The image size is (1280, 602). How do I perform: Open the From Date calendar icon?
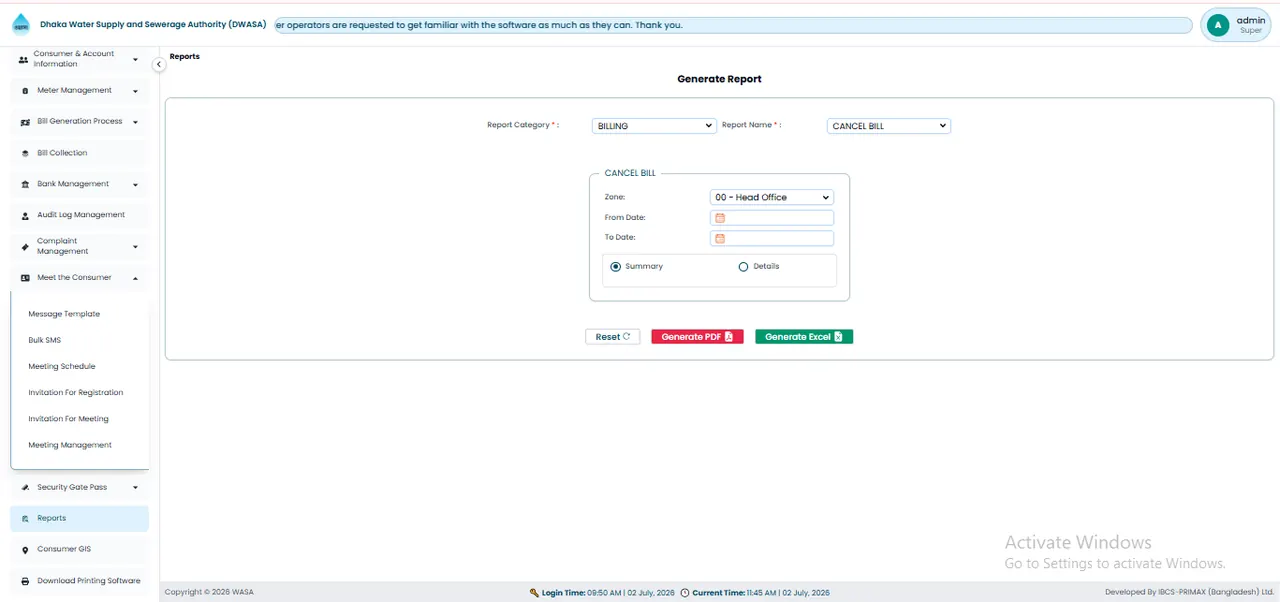720,218
